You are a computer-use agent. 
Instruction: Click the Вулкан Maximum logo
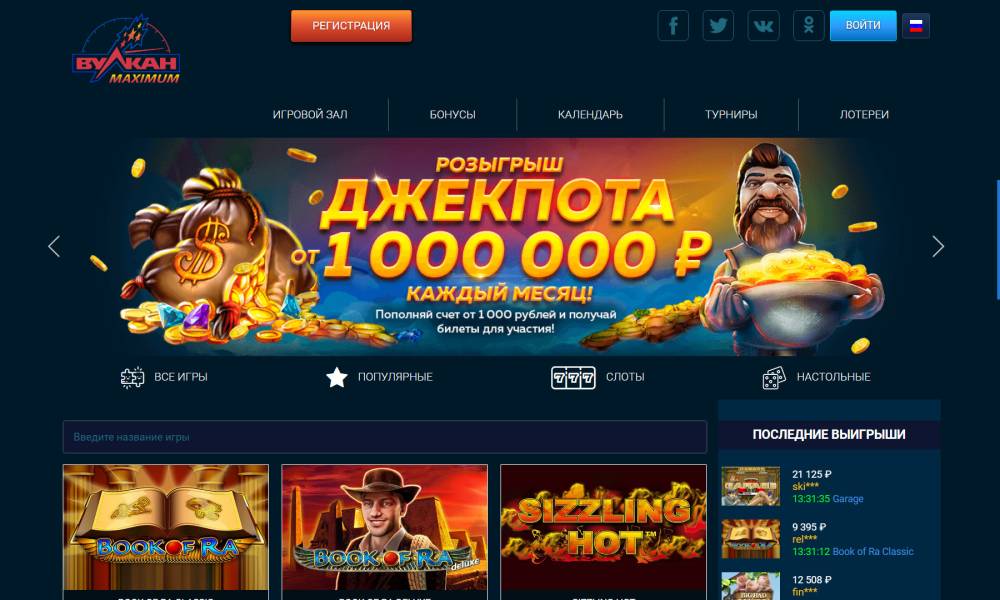(126, 50)
